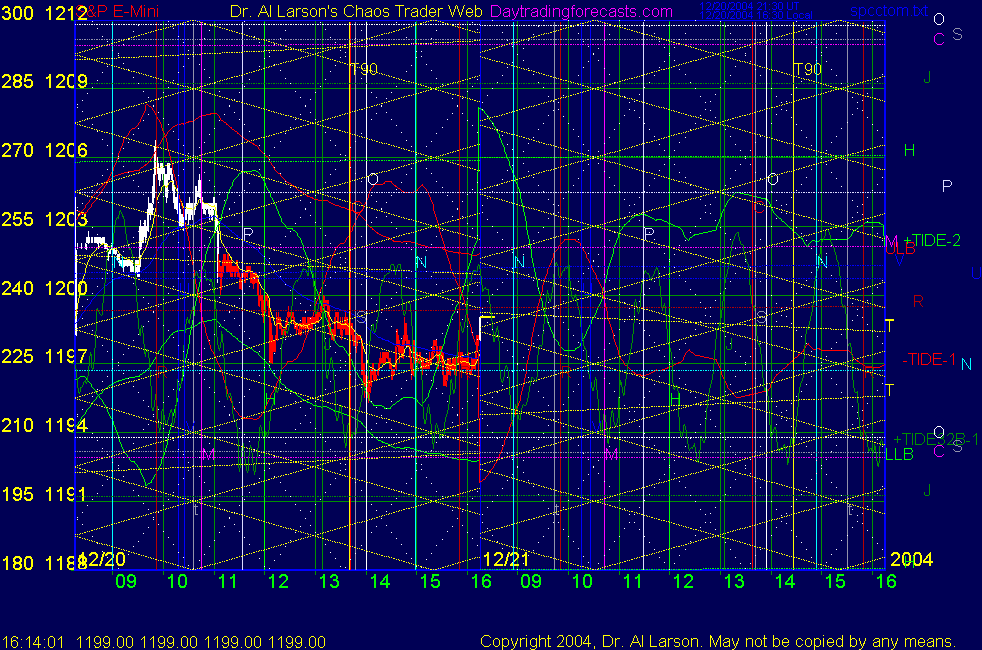Viewport: 982px width, 650px height.
Task: Click hour 09 under the 12/21 session
Action: click(531, 581)
